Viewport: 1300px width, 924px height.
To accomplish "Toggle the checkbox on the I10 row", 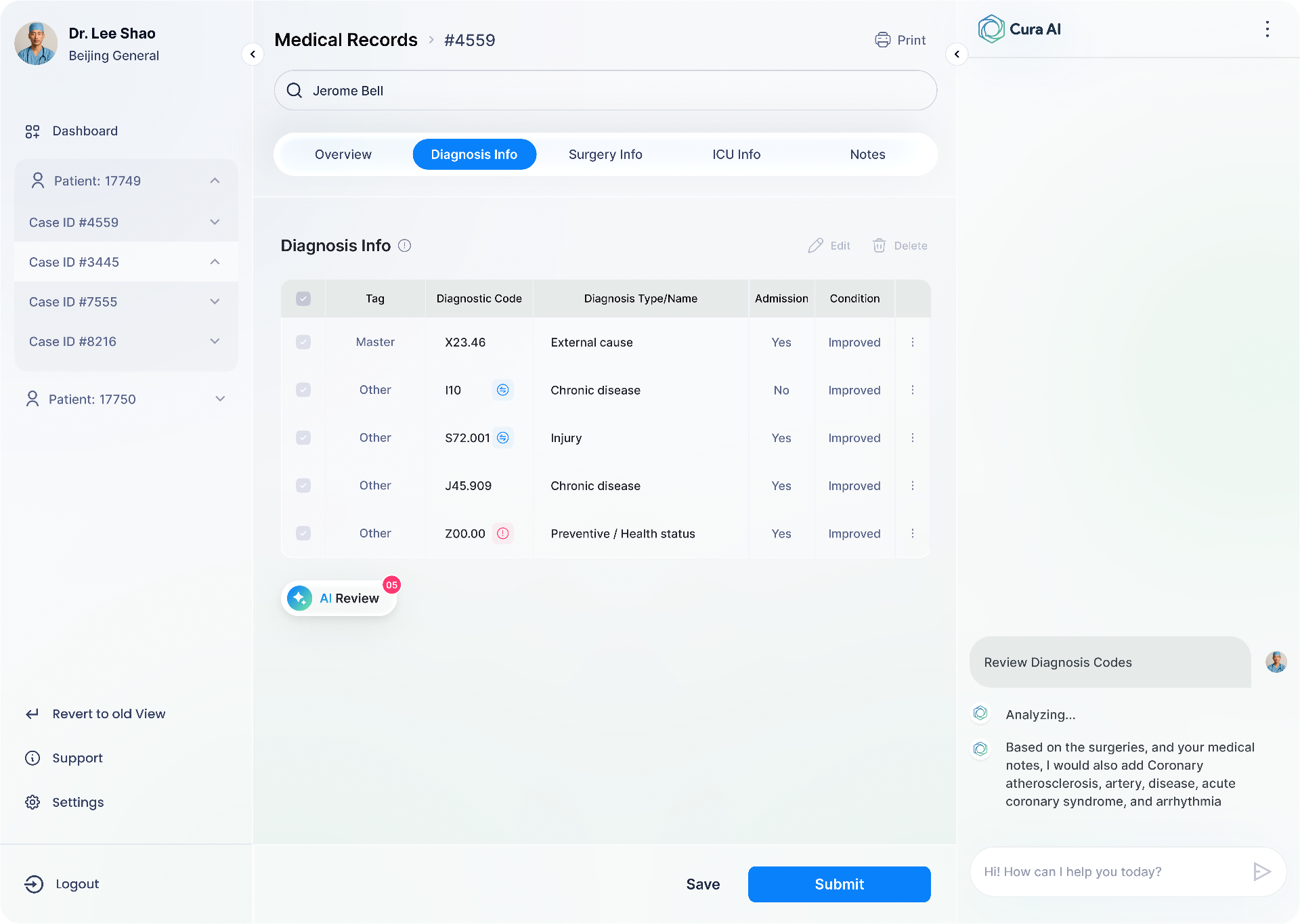I will (x=303, y=390).
